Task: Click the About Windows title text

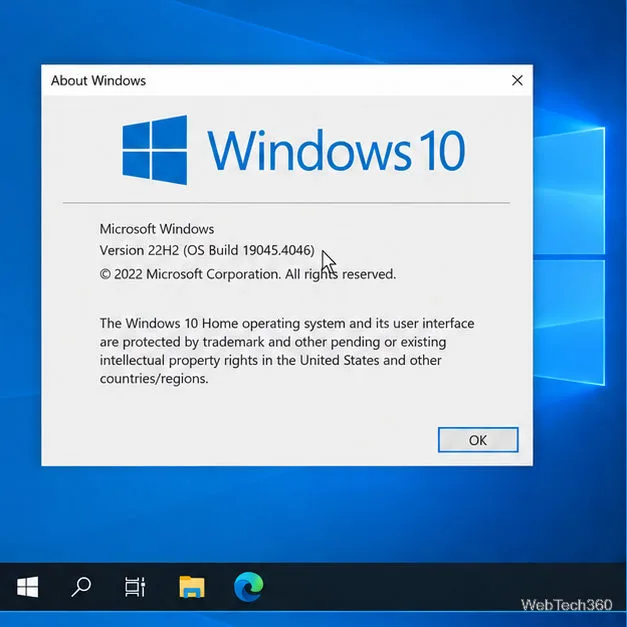Action: 98,81
